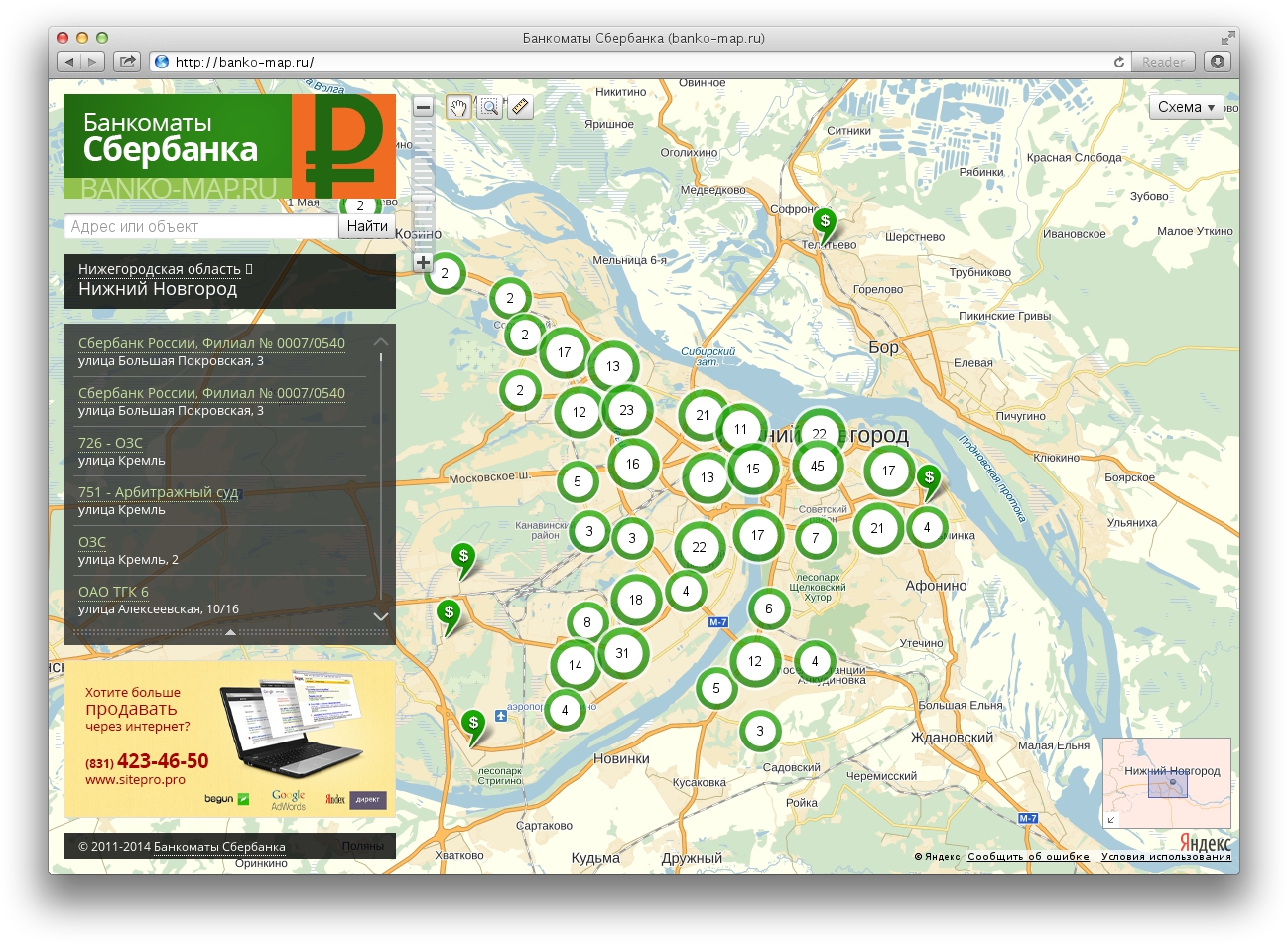This screenshot has width=1288, height=944.
Task: Follow the footer Банкоматы Сбербанка link
Action: pos(219,847)
